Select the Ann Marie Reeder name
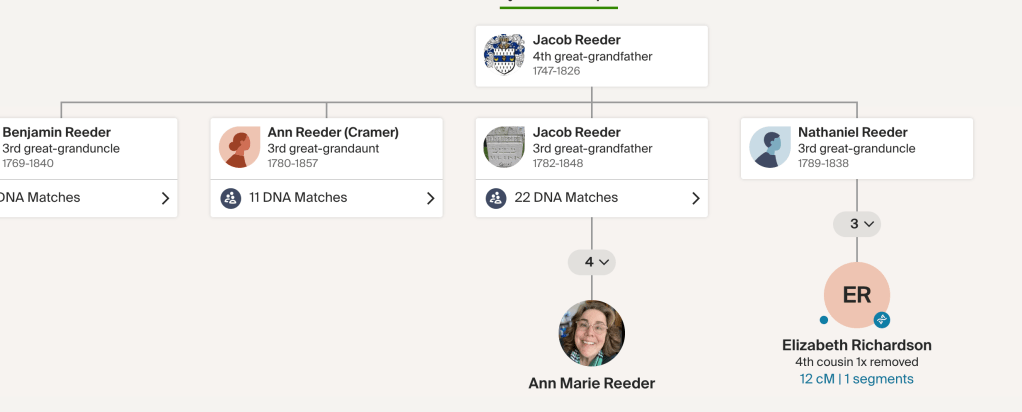Viewport: 1022px width, 412px height. [x=591, y=383]
